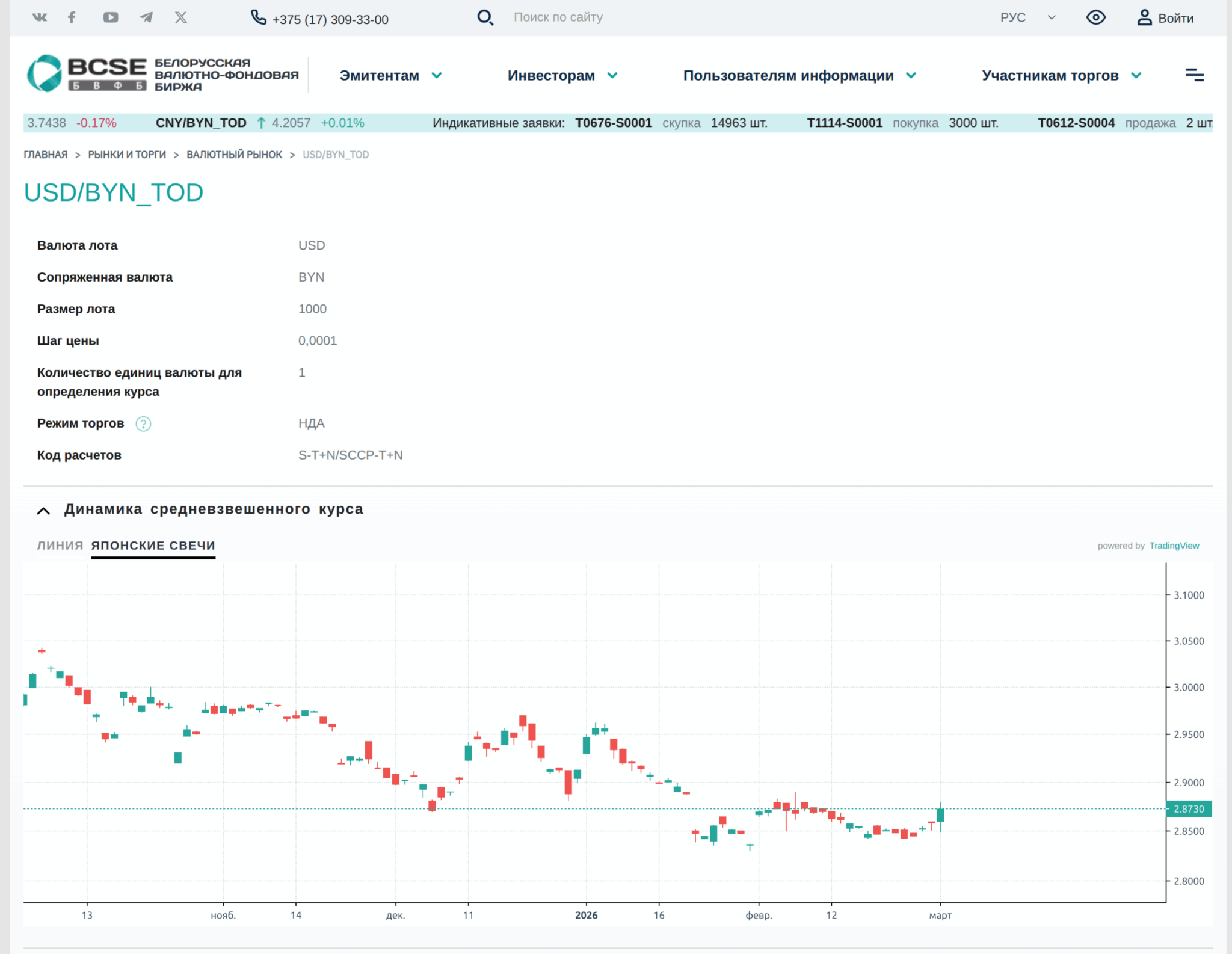This screenshot has height=954, width=1232.
Task: Open the Telegram channel icon
Action: [x=146, y=17]
